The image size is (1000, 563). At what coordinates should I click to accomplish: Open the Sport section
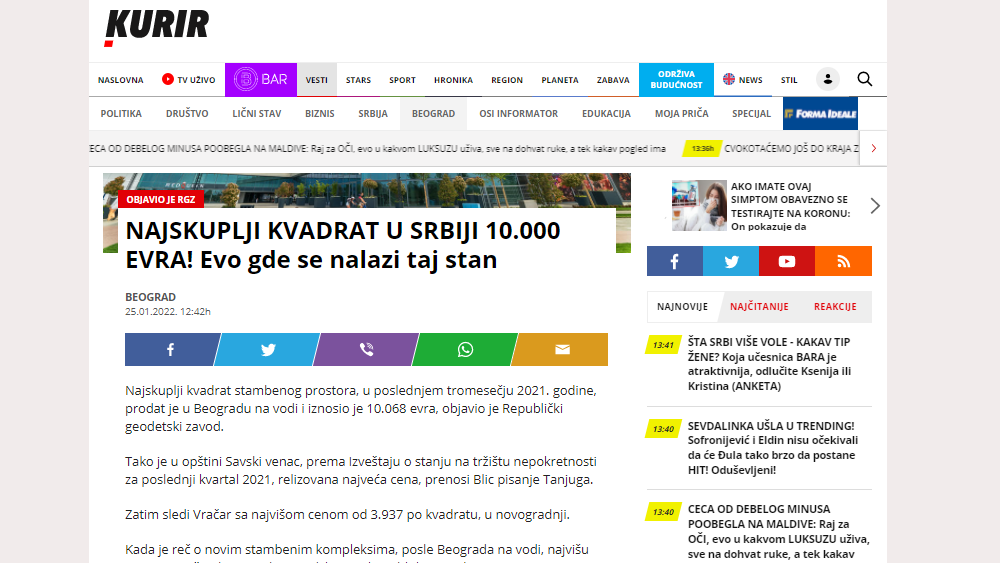click(x=402, y=80)
